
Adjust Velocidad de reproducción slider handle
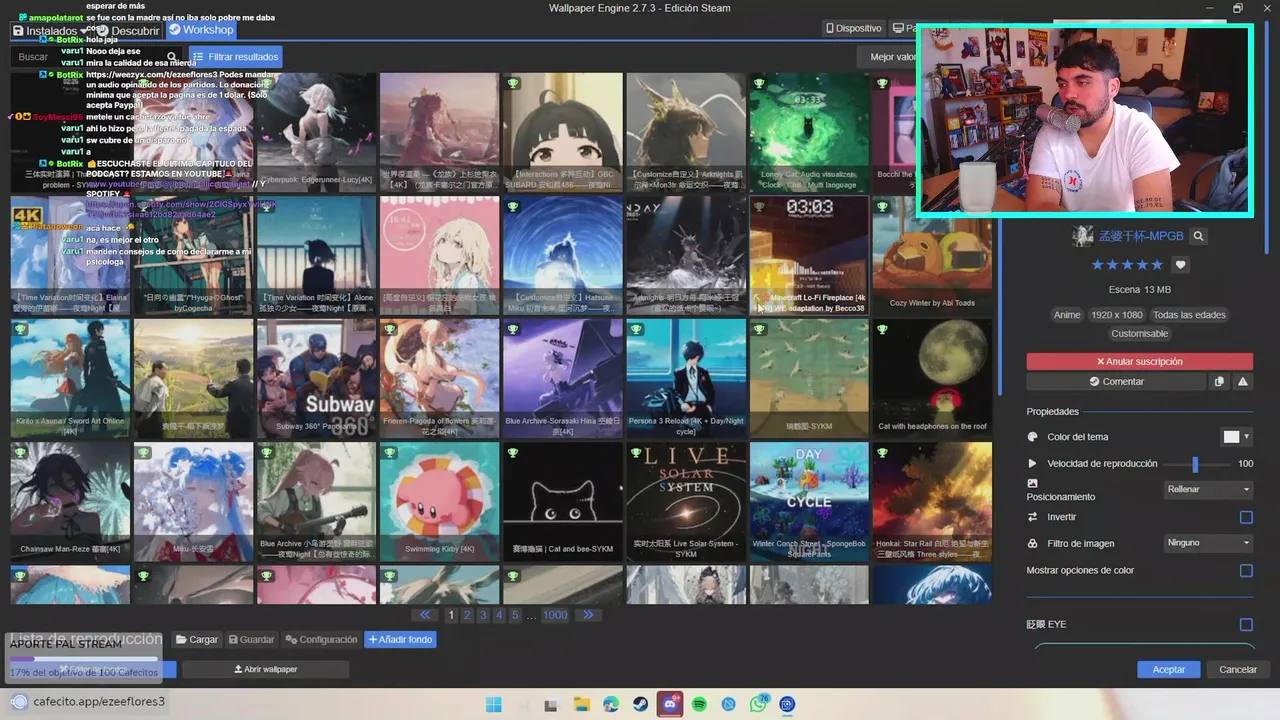(1195, 464)
